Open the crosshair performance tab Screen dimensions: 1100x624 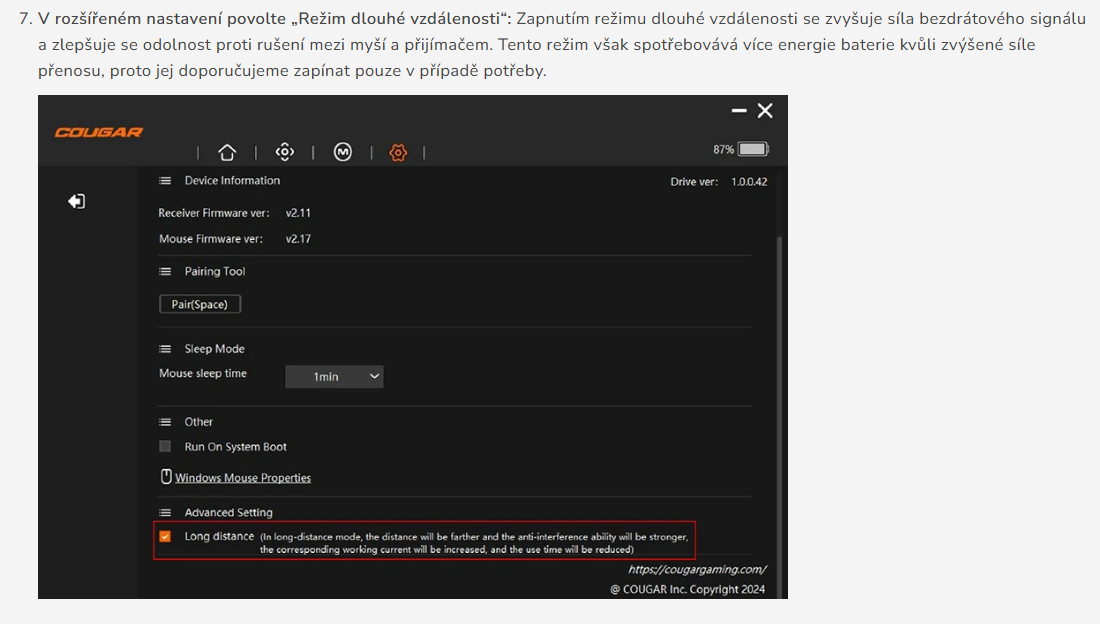[x=285, y=150]
